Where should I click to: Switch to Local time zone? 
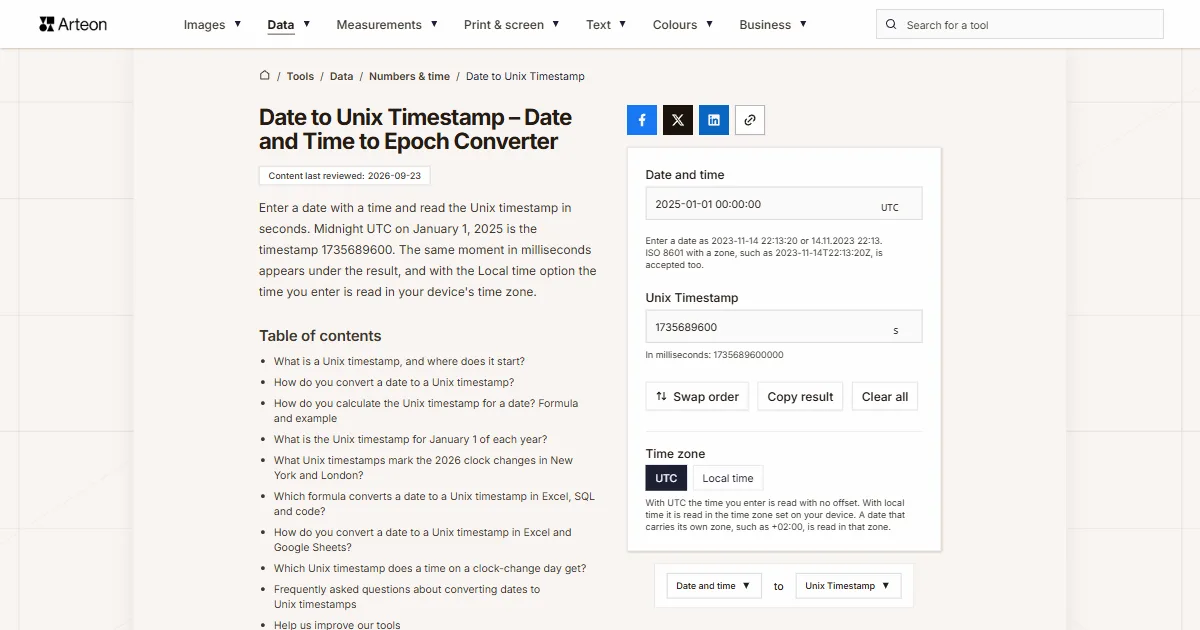728,478
